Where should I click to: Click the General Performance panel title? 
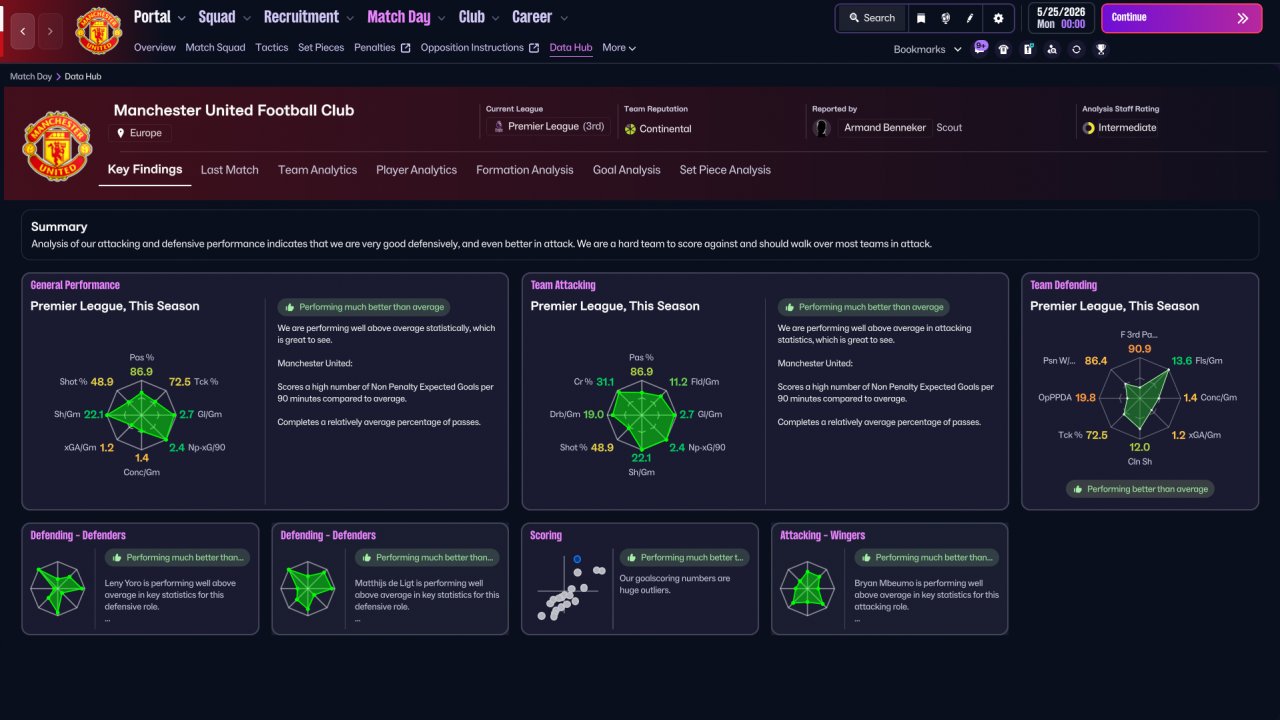[75, 285]
